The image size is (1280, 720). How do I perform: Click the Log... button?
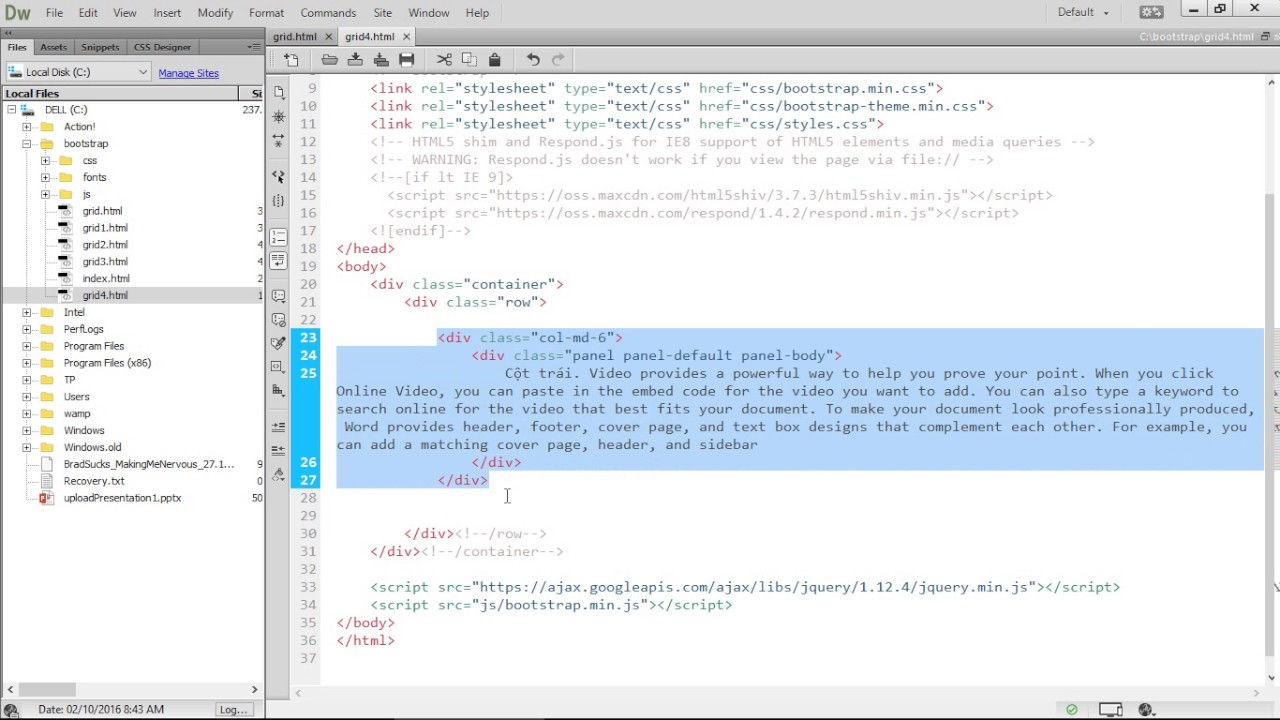(233, 709)
